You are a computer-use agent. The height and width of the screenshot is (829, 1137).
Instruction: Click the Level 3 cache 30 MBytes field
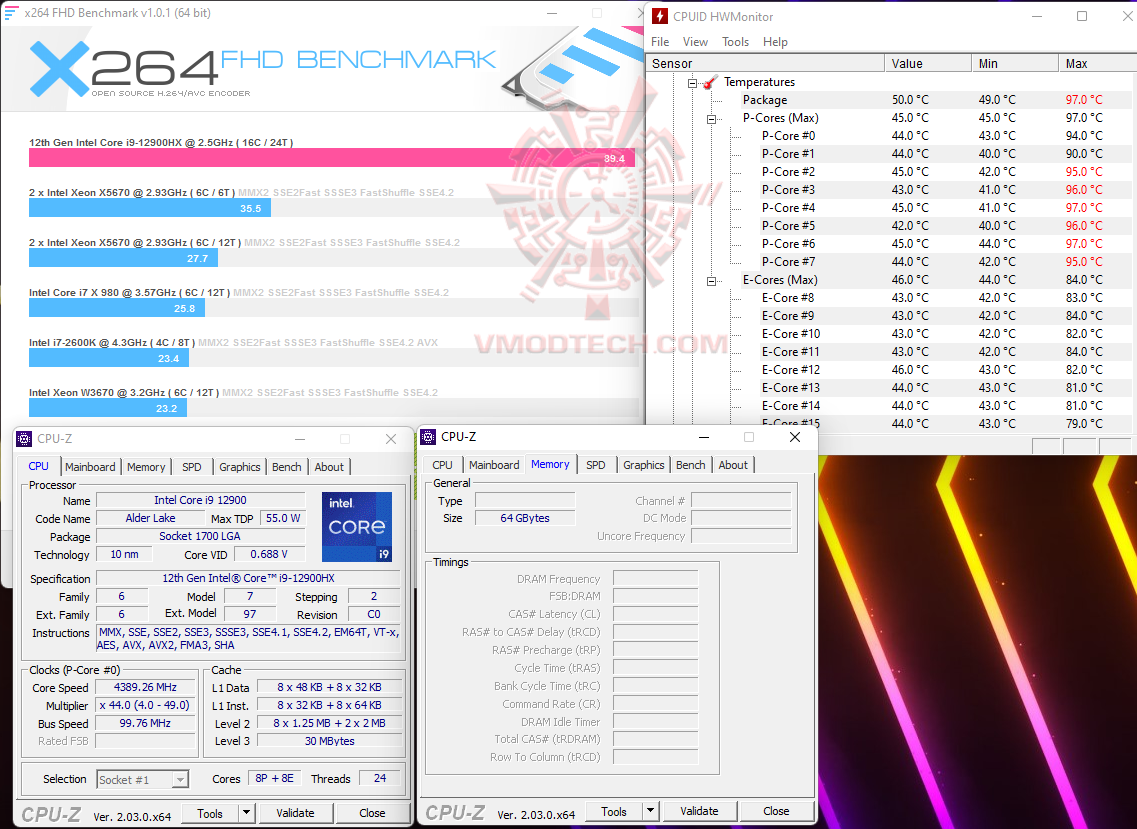click(329, 741)
